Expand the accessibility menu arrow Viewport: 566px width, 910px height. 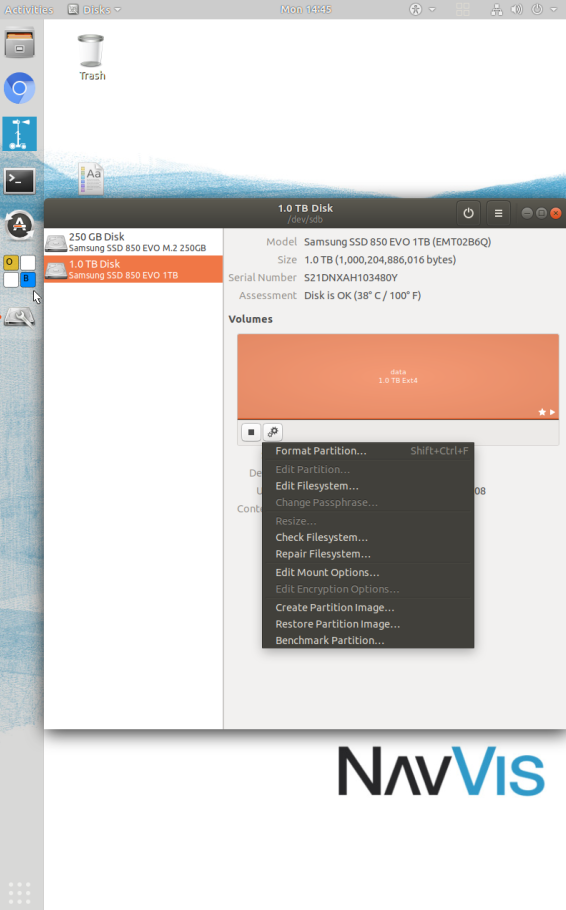click(432, 9)
